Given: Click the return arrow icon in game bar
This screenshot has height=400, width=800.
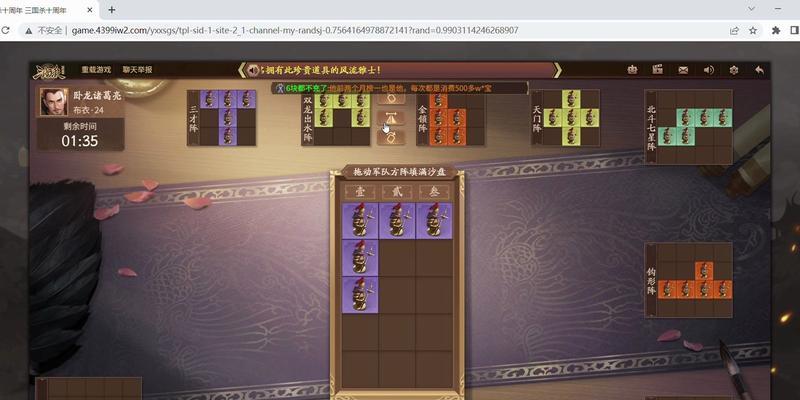Looking at the screenshot, I should pyautogui.click(x=759, y=70).
